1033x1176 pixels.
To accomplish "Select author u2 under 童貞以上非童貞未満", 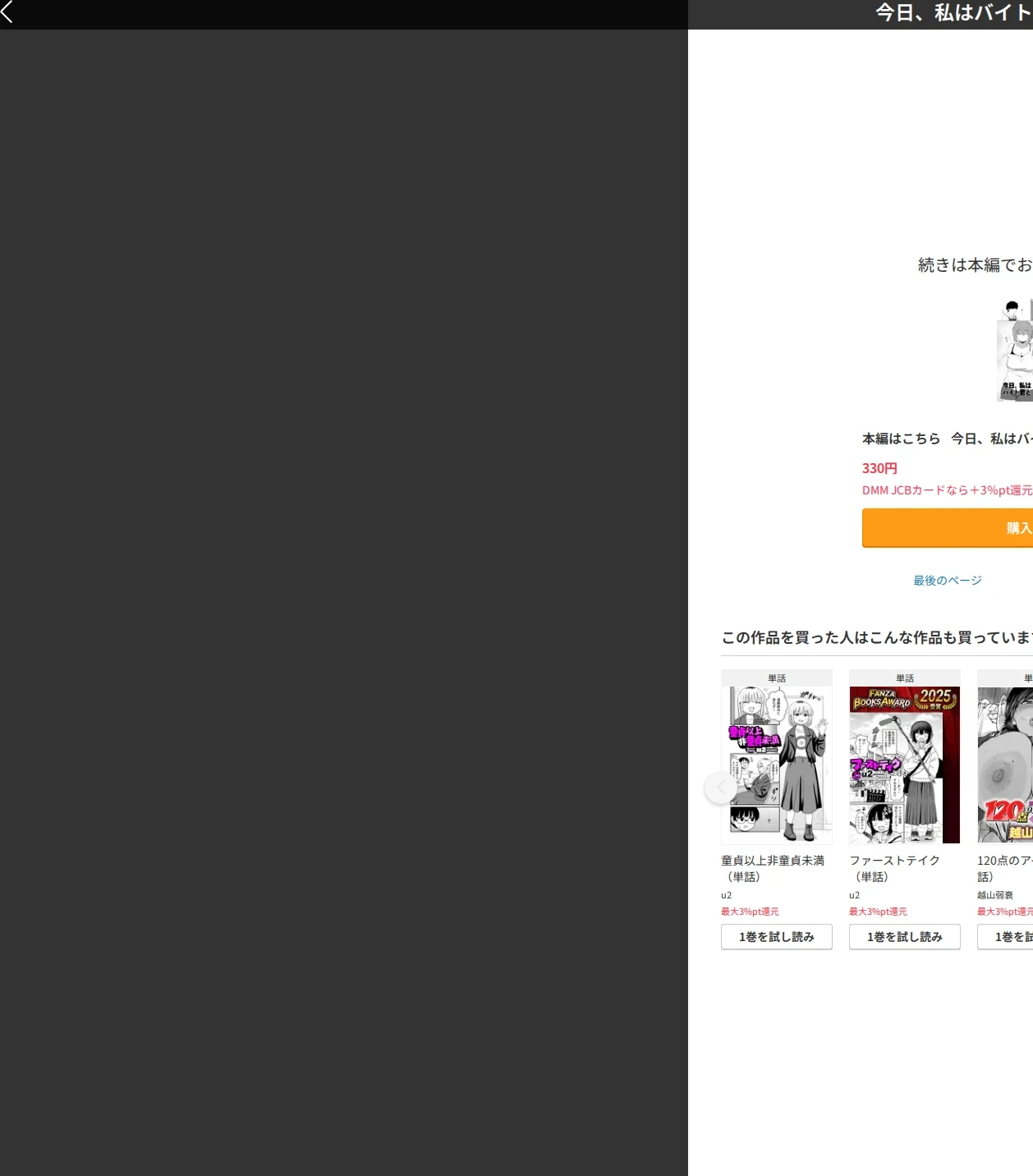I will [x=727, y=895].
